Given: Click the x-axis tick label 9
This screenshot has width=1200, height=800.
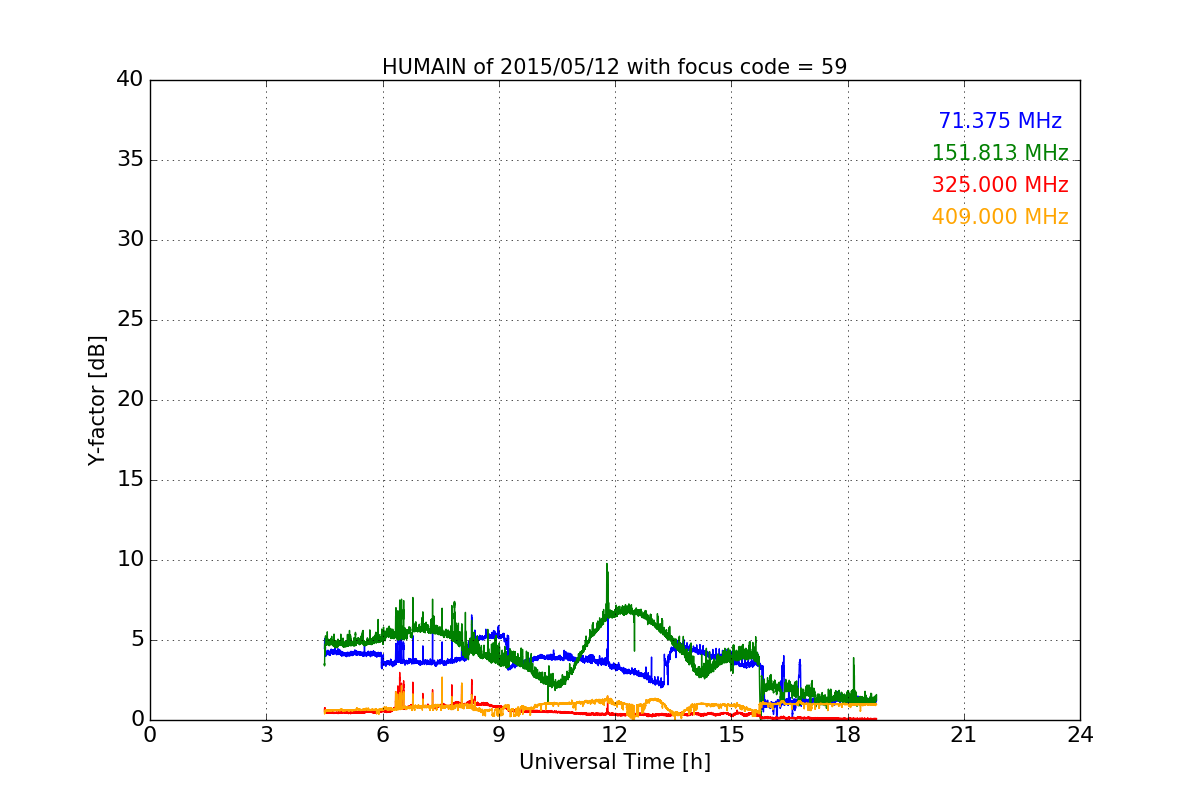Looking at the screenshot, I should tap(499, 734).
